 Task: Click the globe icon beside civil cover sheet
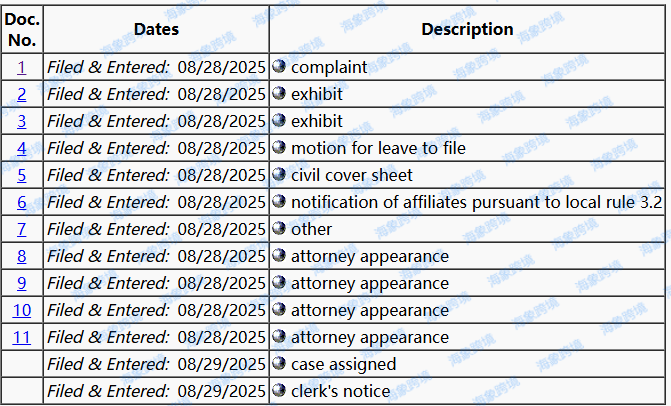tap(279, 175)
